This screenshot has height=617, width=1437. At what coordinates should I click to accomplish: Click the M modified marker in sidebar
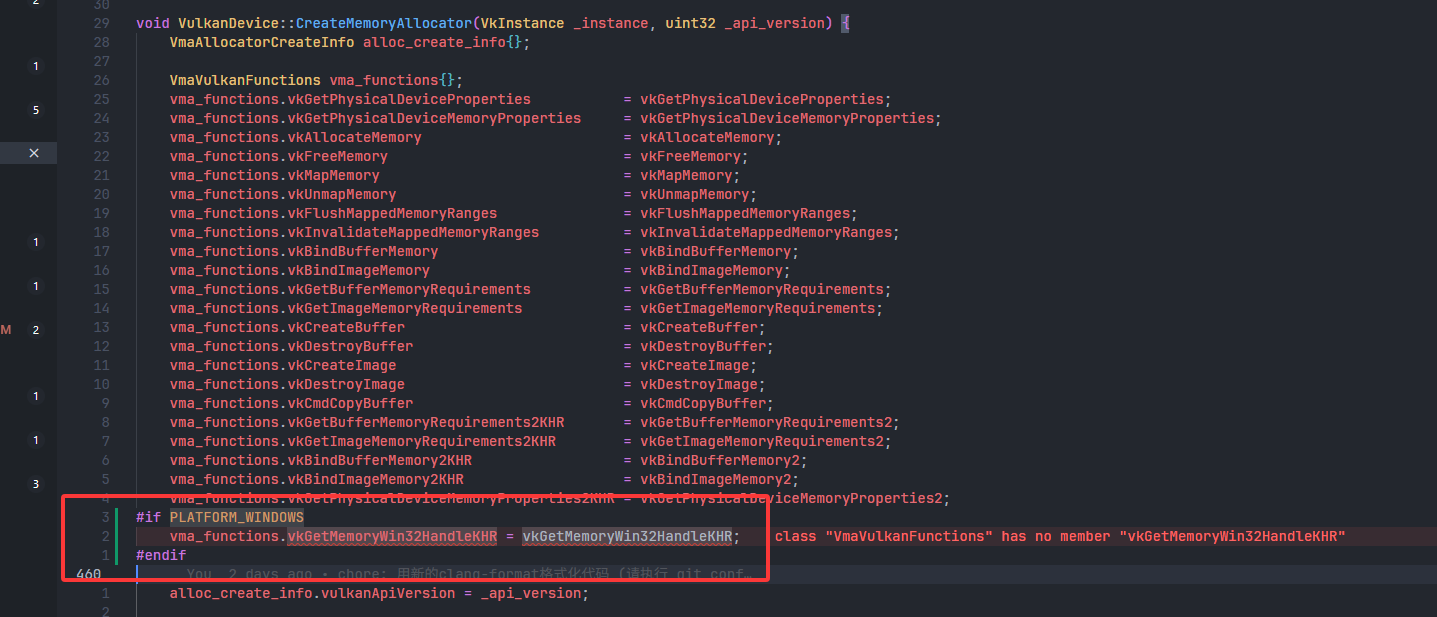click(x=6, y=329)
